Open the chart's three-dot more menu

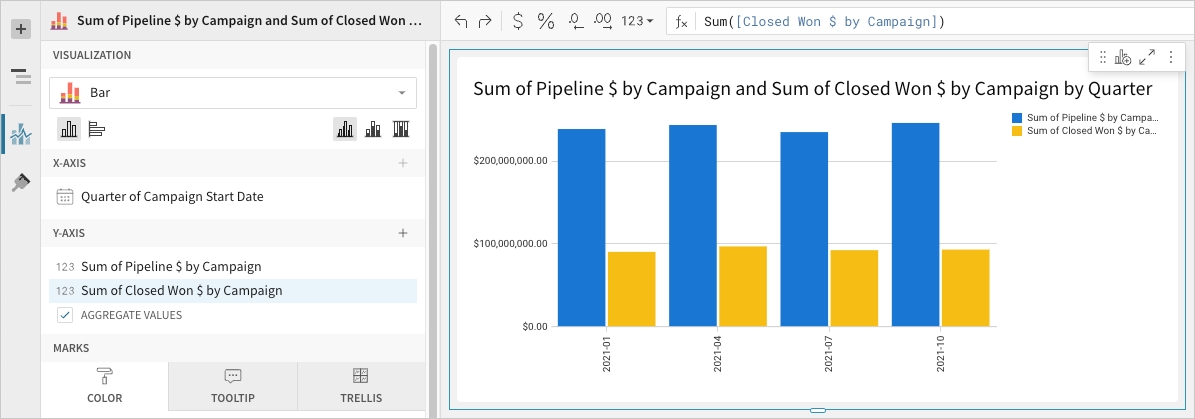[1170, 57]
